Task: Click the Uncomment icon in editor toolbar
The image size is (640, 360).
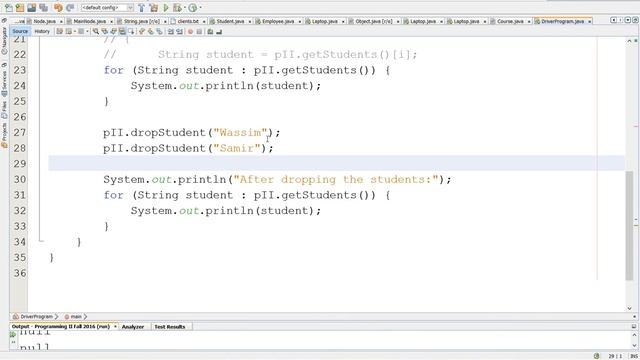Action: pos(219,31)
